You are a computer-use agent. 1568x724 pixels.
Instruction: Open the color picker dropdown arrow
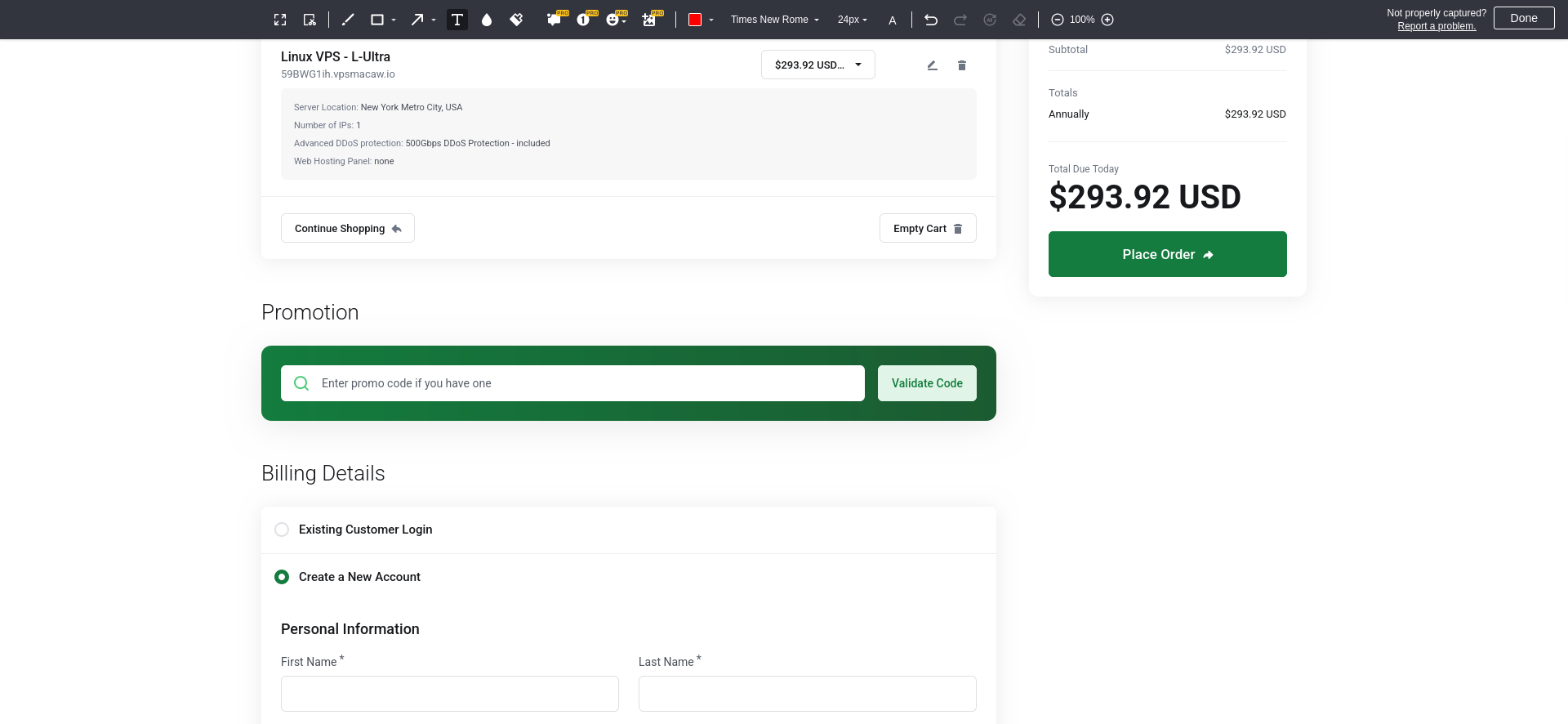[711, 20]
